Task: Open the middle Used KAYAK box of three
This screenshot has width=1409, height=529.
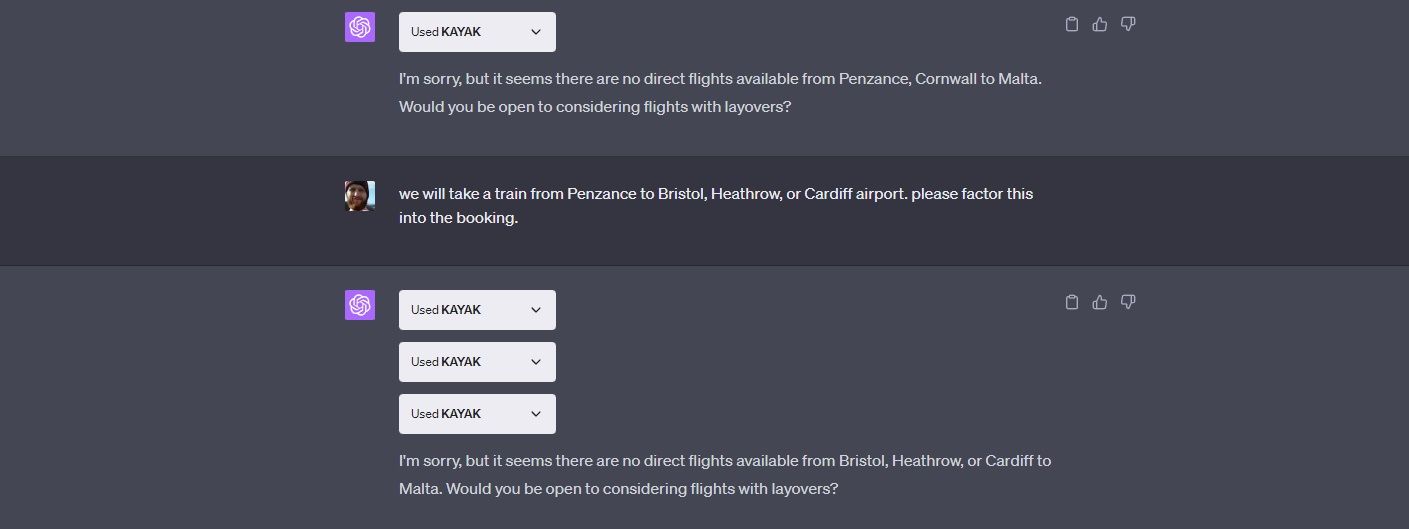Action: [476, 362]
